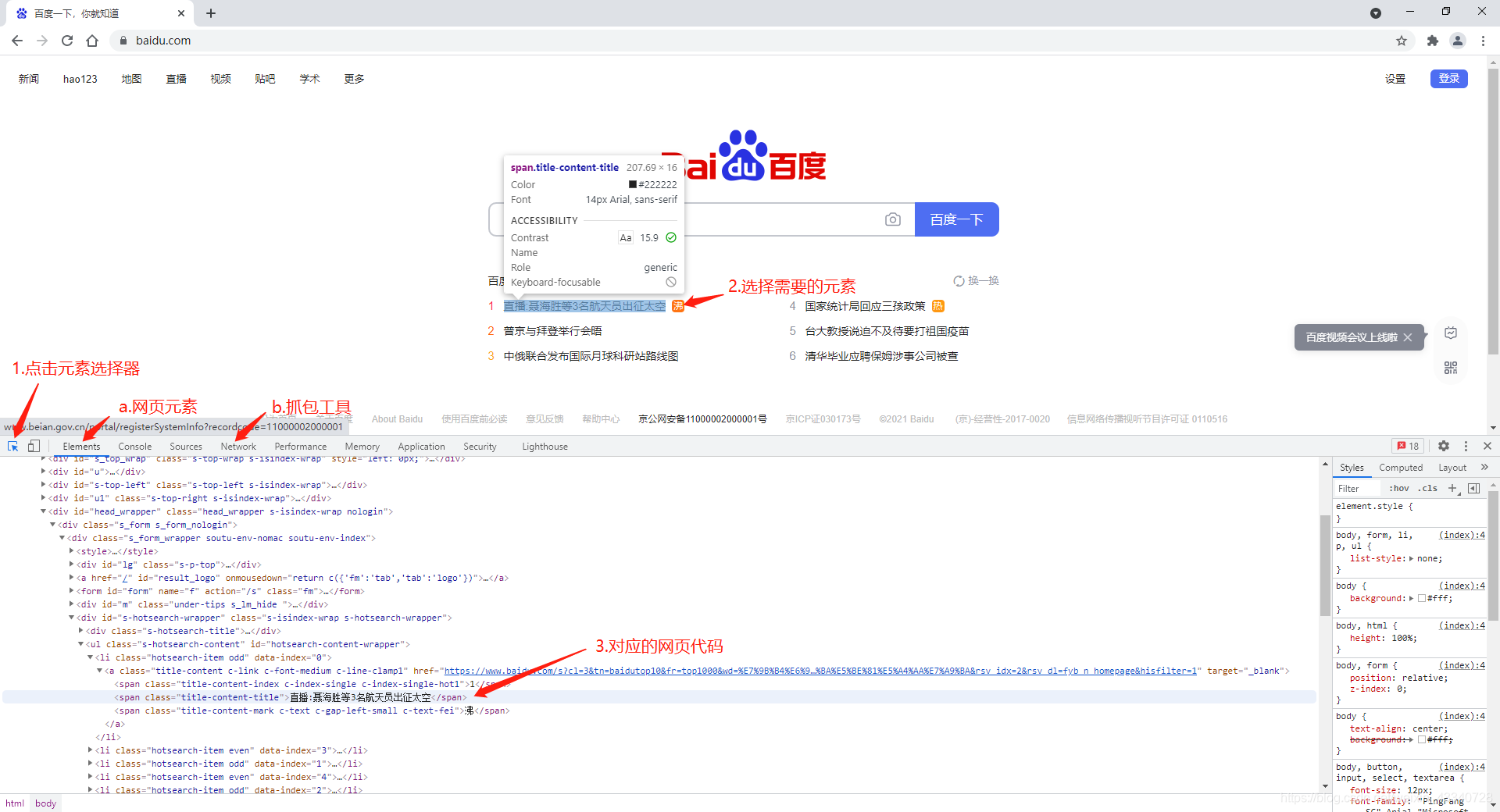Go to the browser home page

coord(92,41)
